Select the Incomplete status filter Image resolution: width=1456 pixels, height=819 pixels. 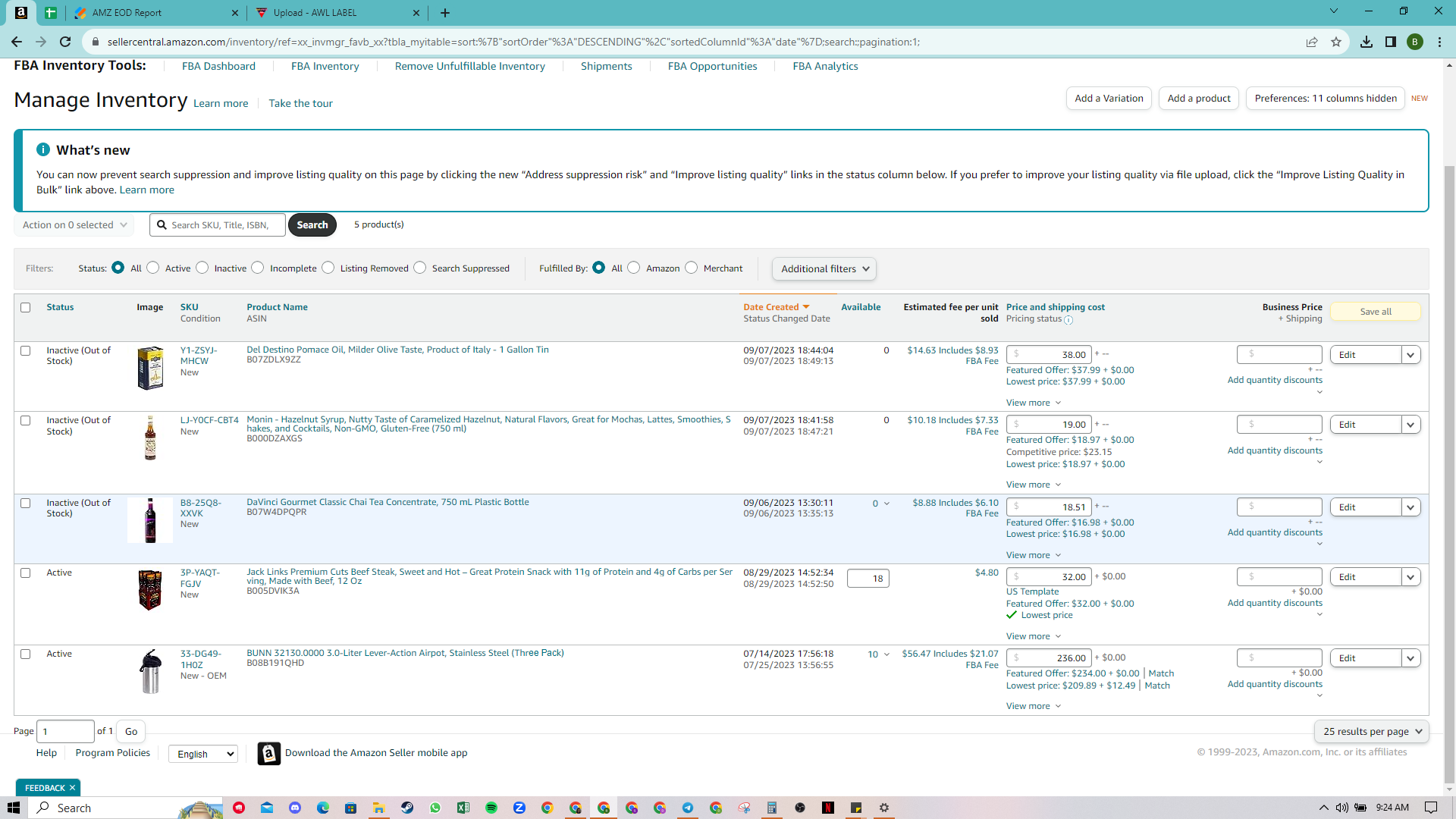point(258,268)
